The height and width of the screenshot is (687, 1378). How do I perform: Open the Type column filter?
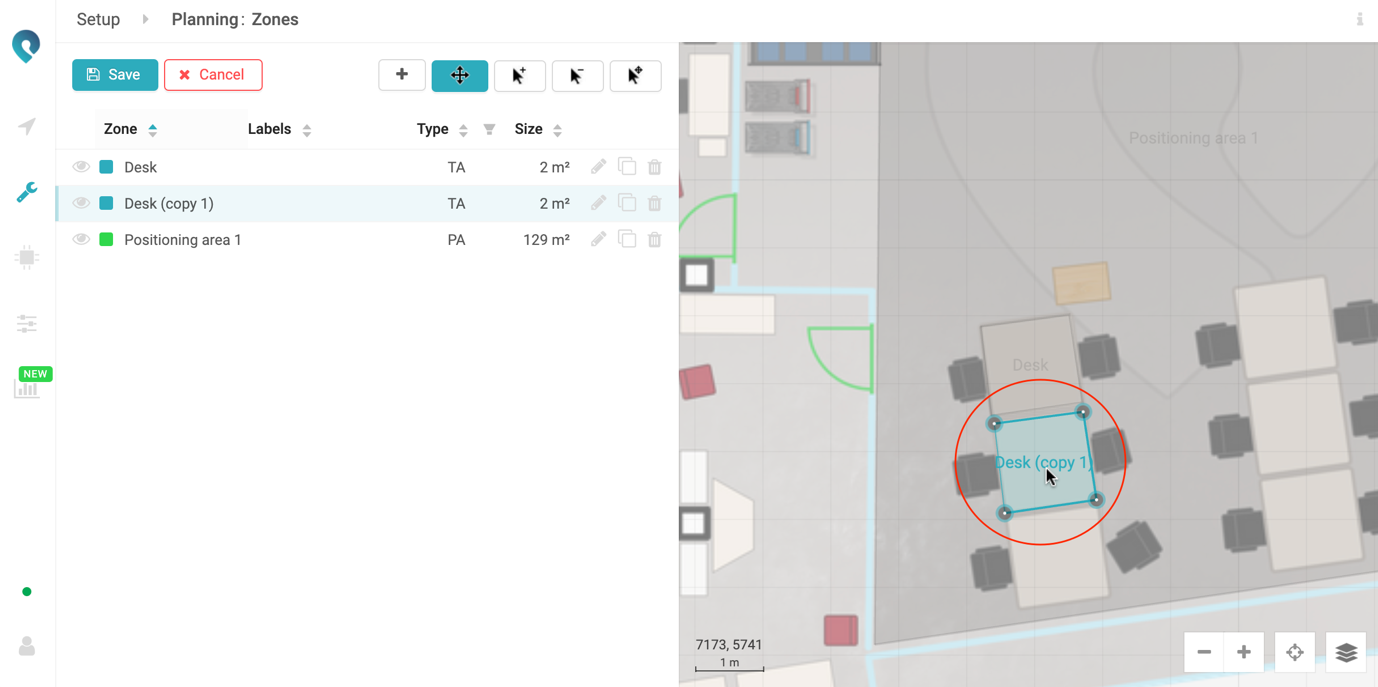pyautogui.click(x=489, y=129)
